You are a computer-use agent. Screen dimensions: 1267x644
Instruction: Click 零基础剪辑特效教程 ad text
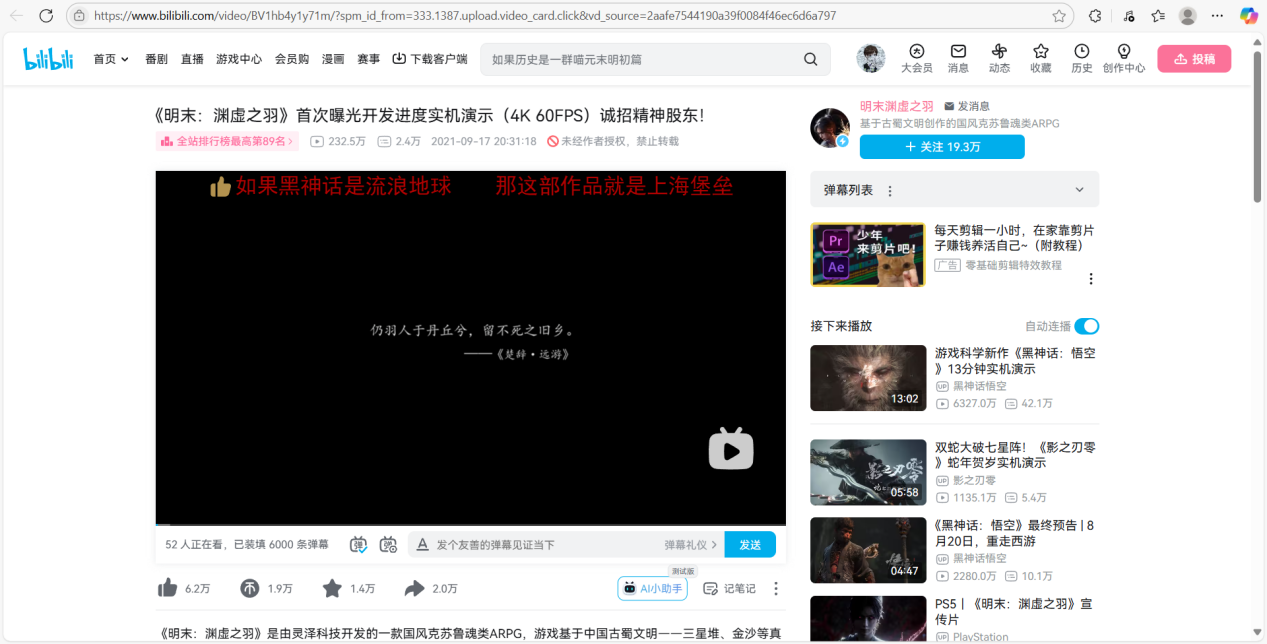[1013, 265]
